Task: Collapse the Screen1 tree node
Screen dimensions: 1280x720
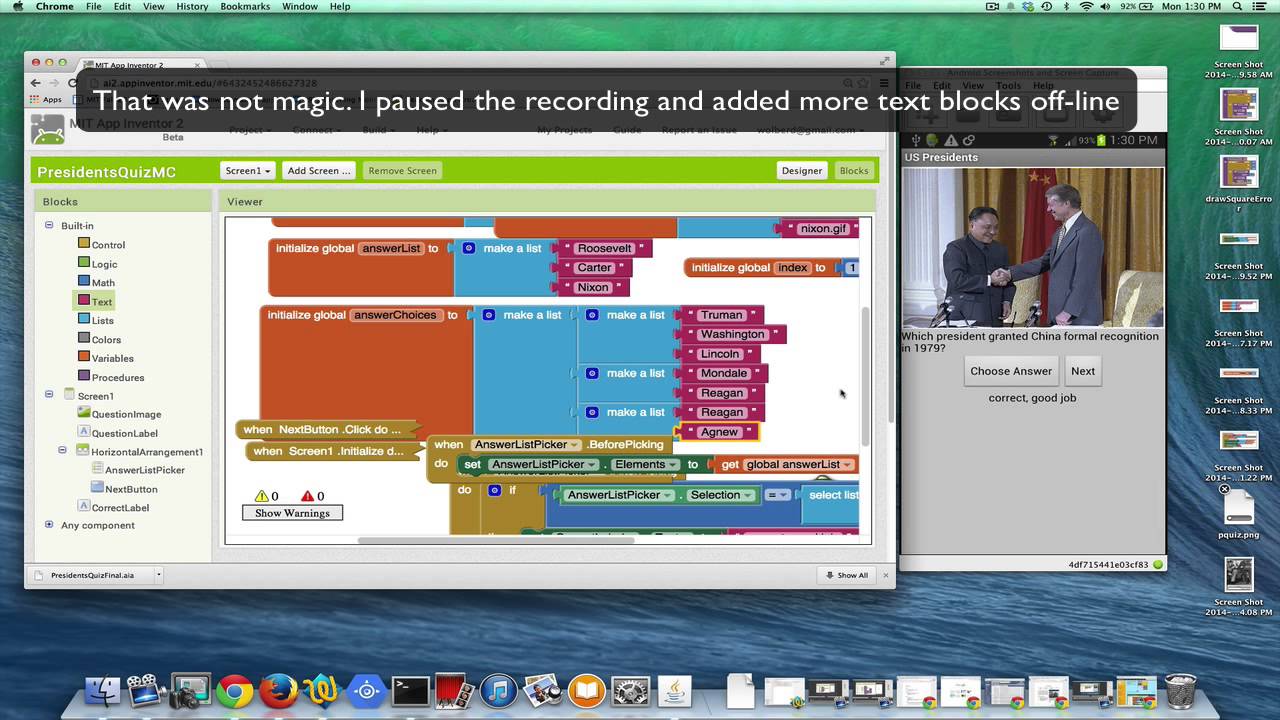Action: pos(49,394)
